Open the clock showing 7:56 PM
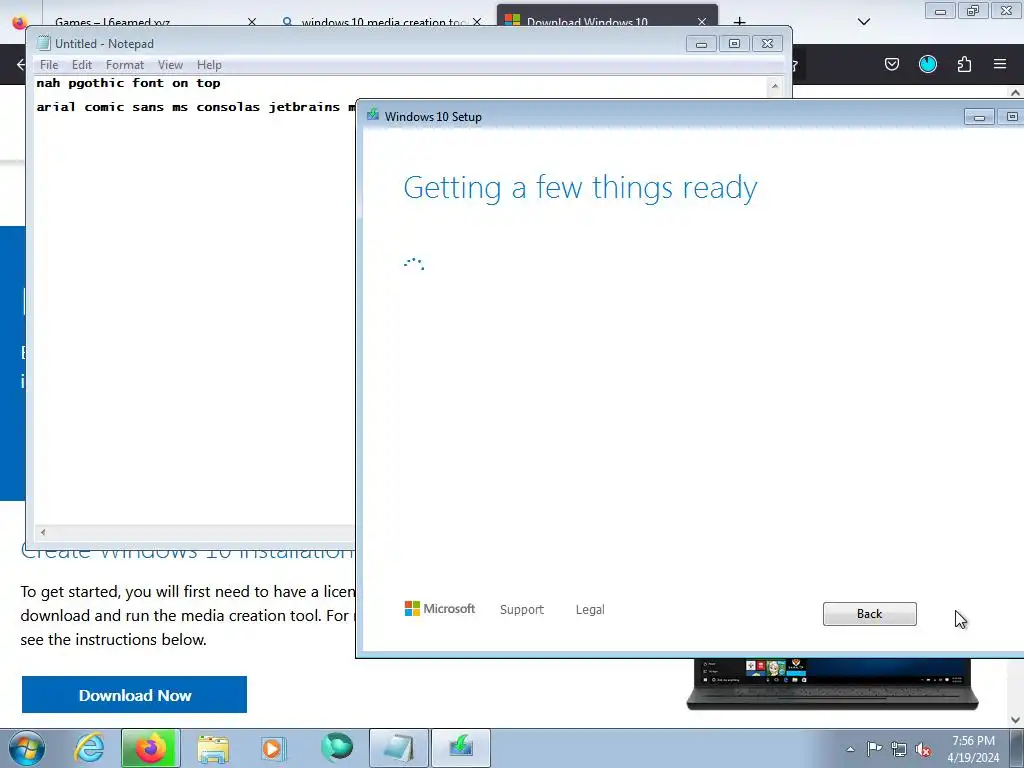The height and width of the screenshot is (768, 1024). click(x=973, y=749)
